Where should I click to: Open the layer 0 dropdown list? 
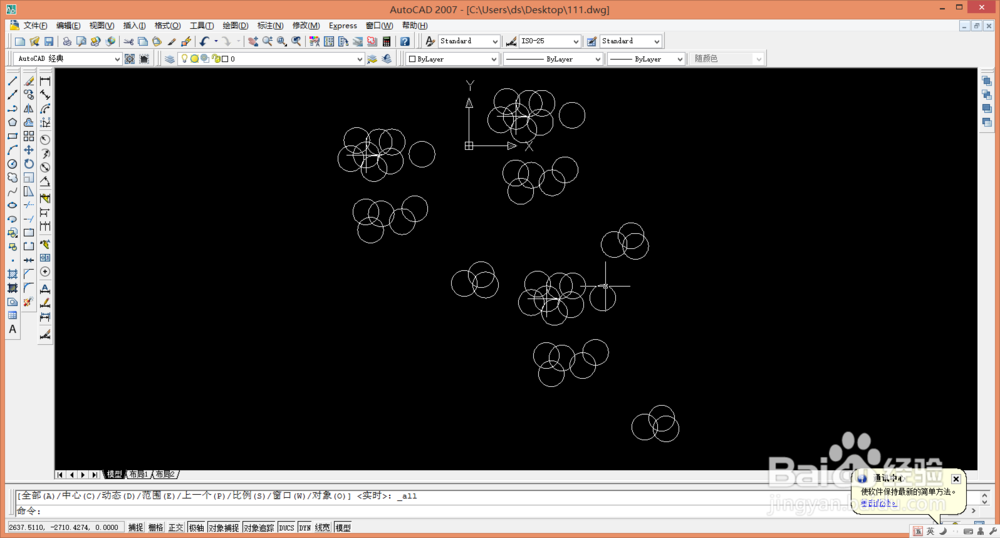tap(272, 59)
